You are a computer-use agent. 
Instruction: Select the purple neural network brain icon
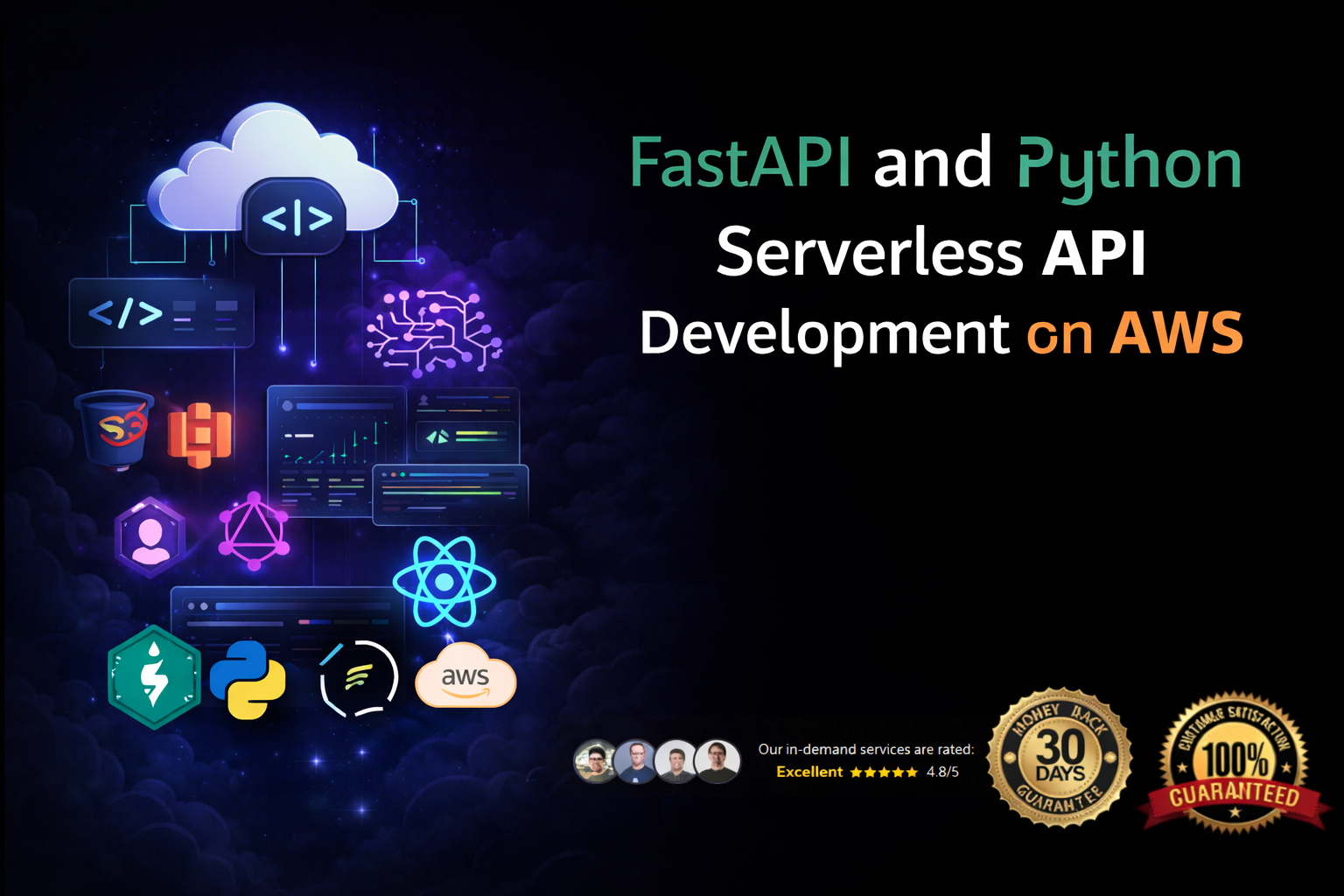(x=433, y=332)
